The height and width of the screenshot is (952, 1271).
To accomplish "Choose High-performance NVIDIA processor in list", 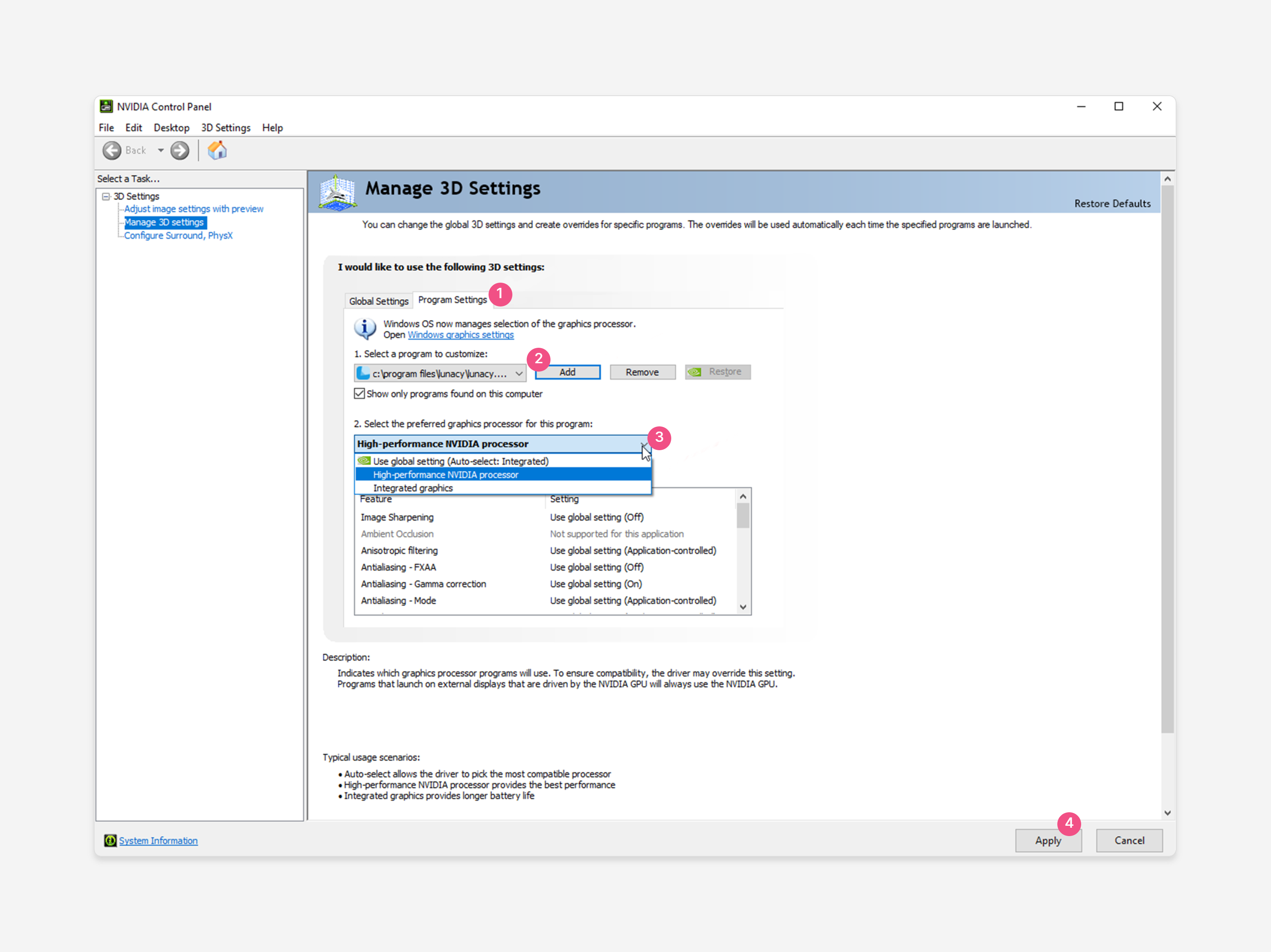I will coord(503,474).
